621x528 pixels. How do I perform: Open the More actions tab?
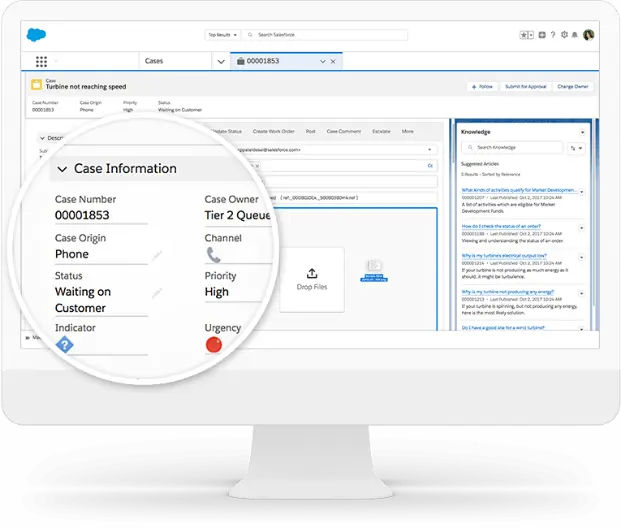(408, 131)
